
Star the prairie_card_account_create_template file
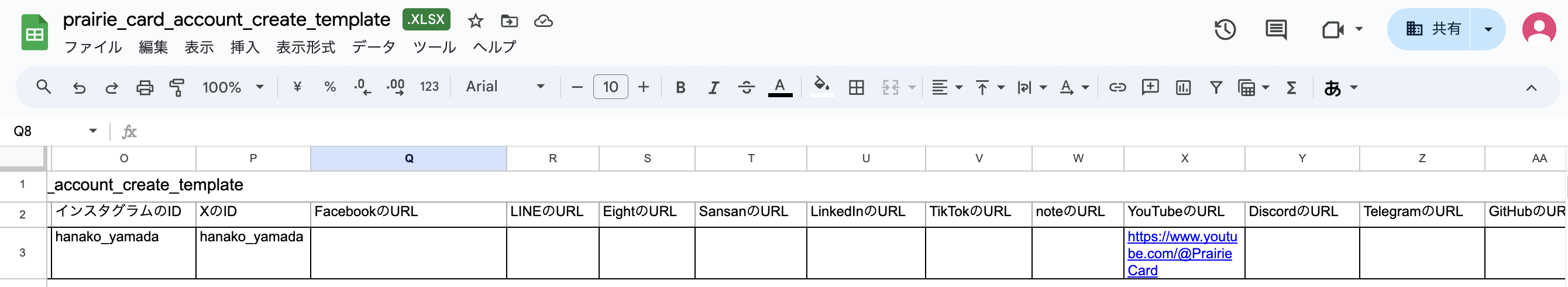click(x=476, y=21)
